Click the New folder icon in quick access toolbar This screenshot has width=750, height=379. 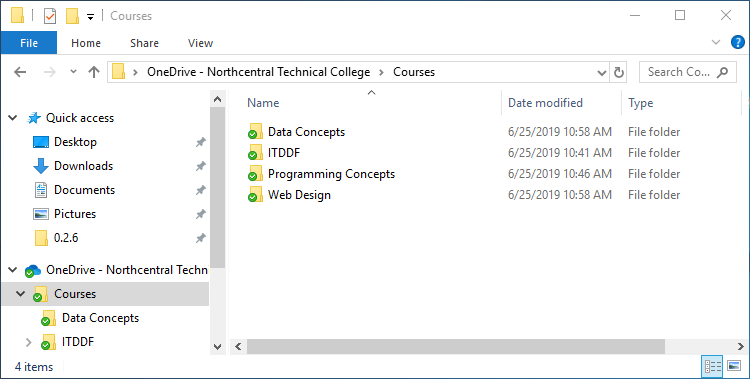(72, 16)
